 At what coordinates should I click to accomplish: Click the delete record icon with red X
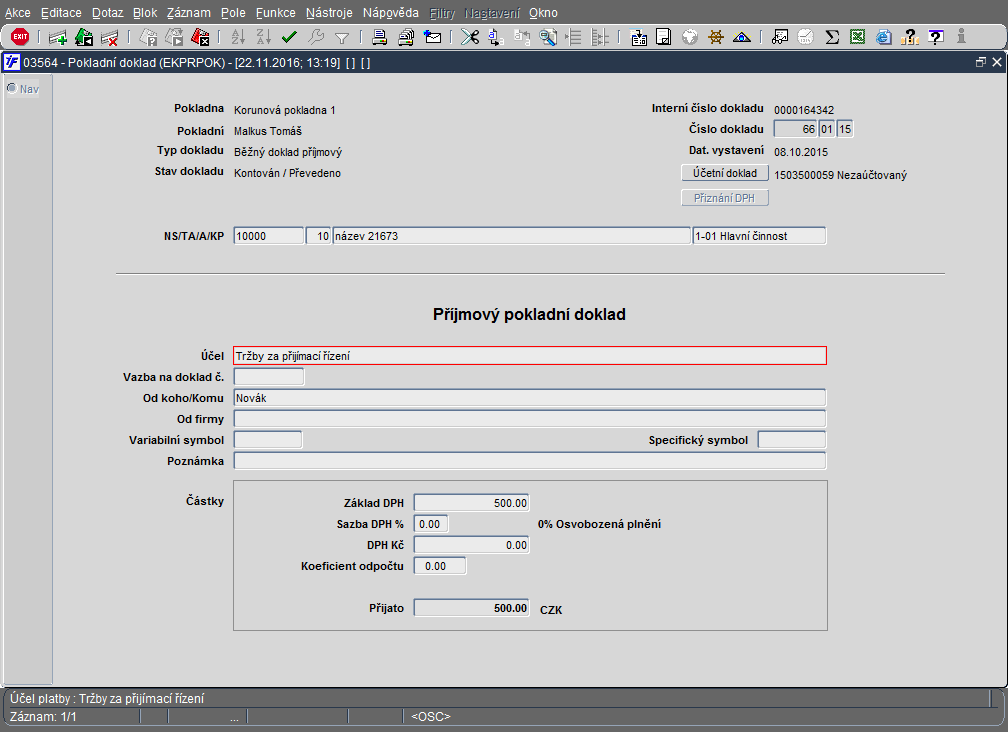pyautogui.click(x=110, y=37)
